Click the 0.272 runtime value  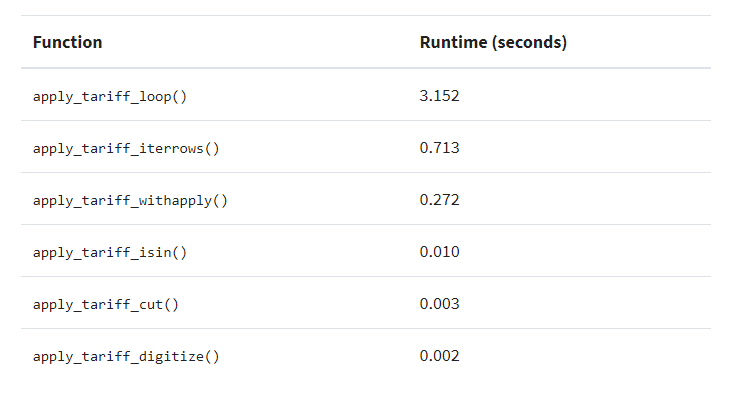point(439,200)
